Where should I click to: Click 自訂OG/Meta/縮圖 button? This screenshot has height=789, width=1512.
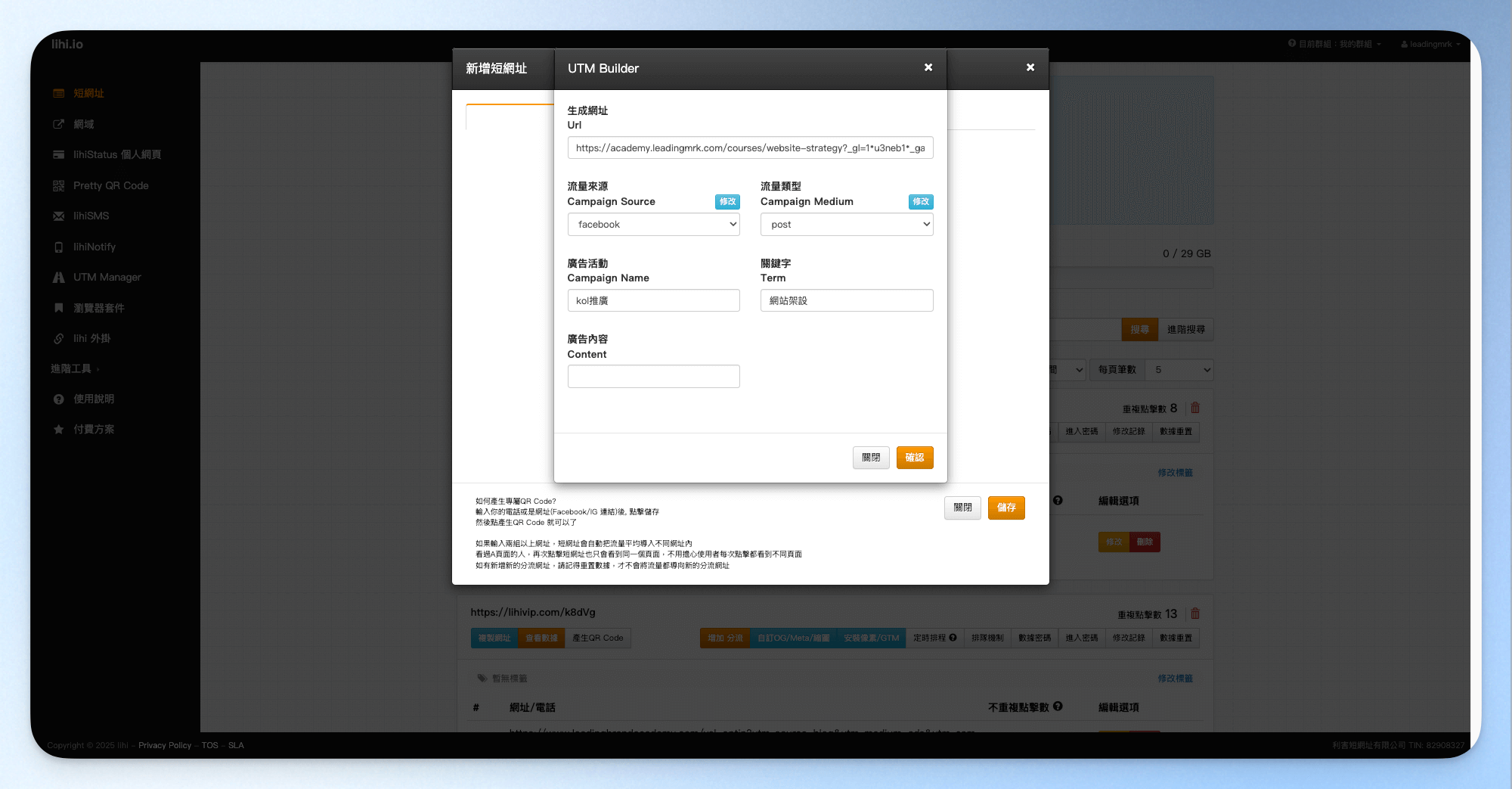[x=793, y=638]
